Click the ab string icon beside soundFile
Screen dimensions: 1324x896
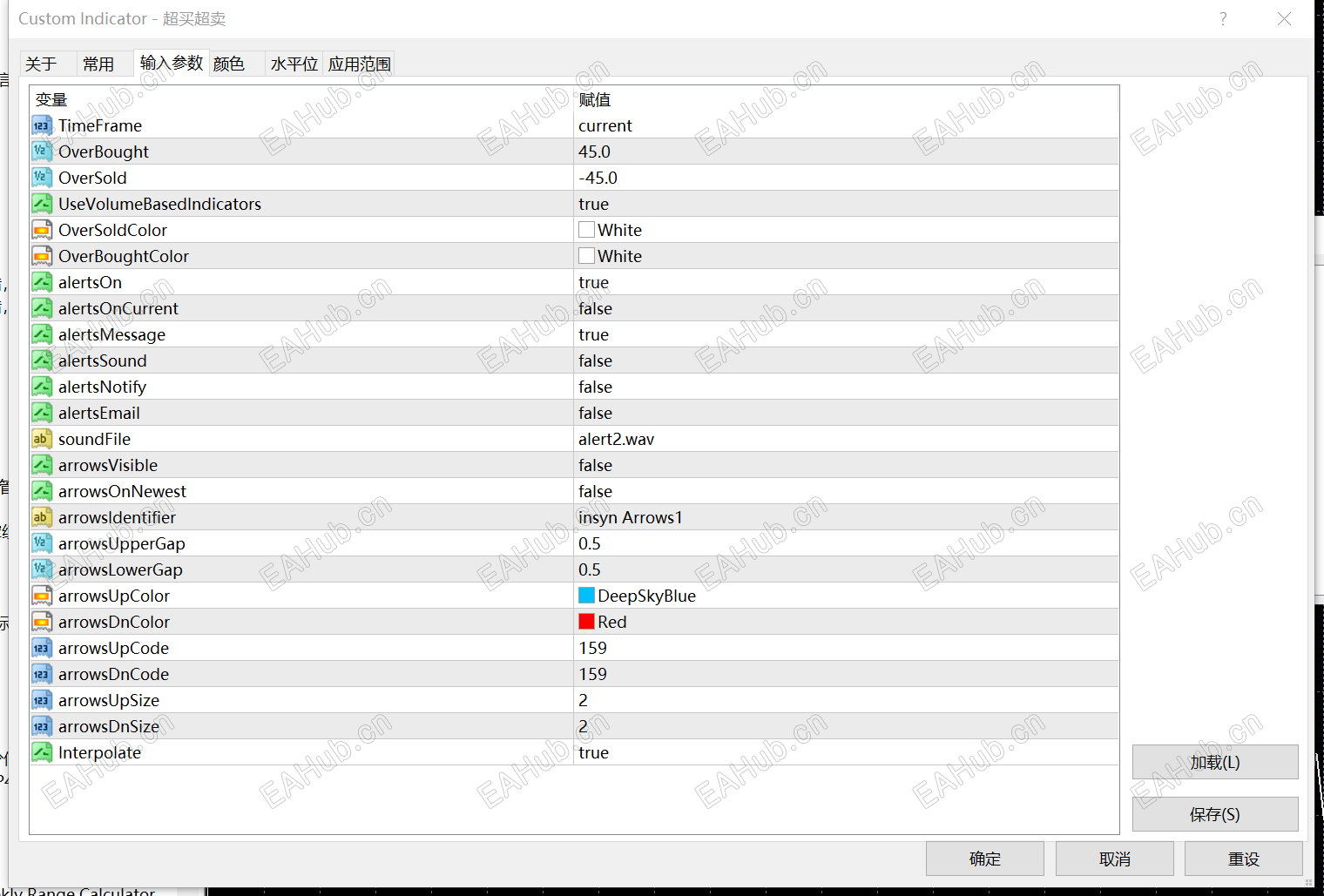click(x=41, y=438)
